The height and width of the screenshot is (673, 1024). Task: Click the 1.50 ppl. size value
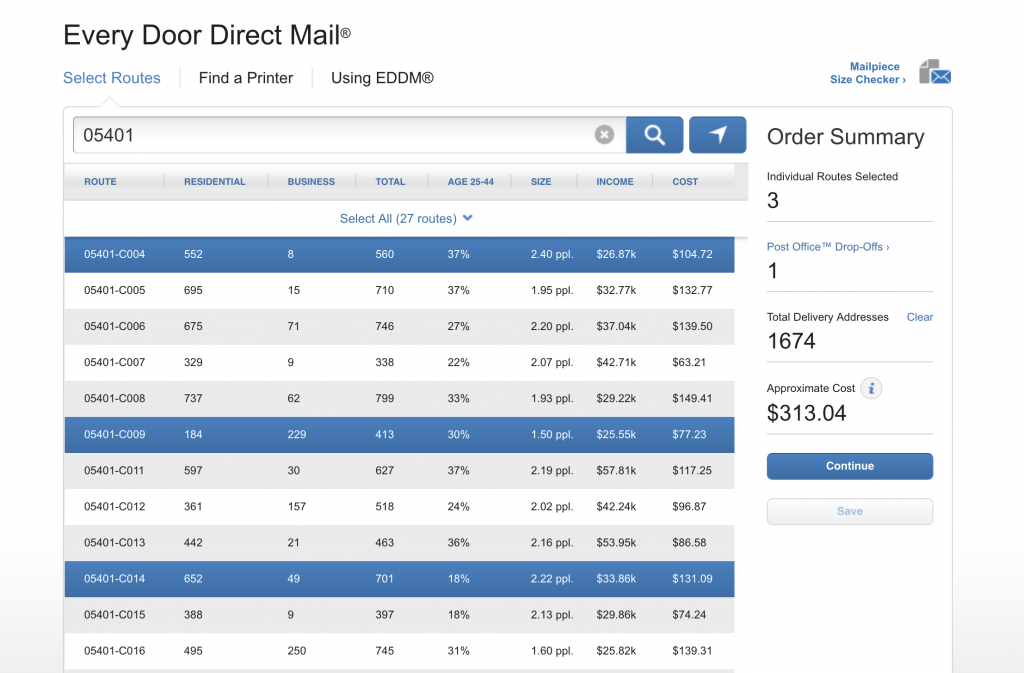click(x=552, y=435)
